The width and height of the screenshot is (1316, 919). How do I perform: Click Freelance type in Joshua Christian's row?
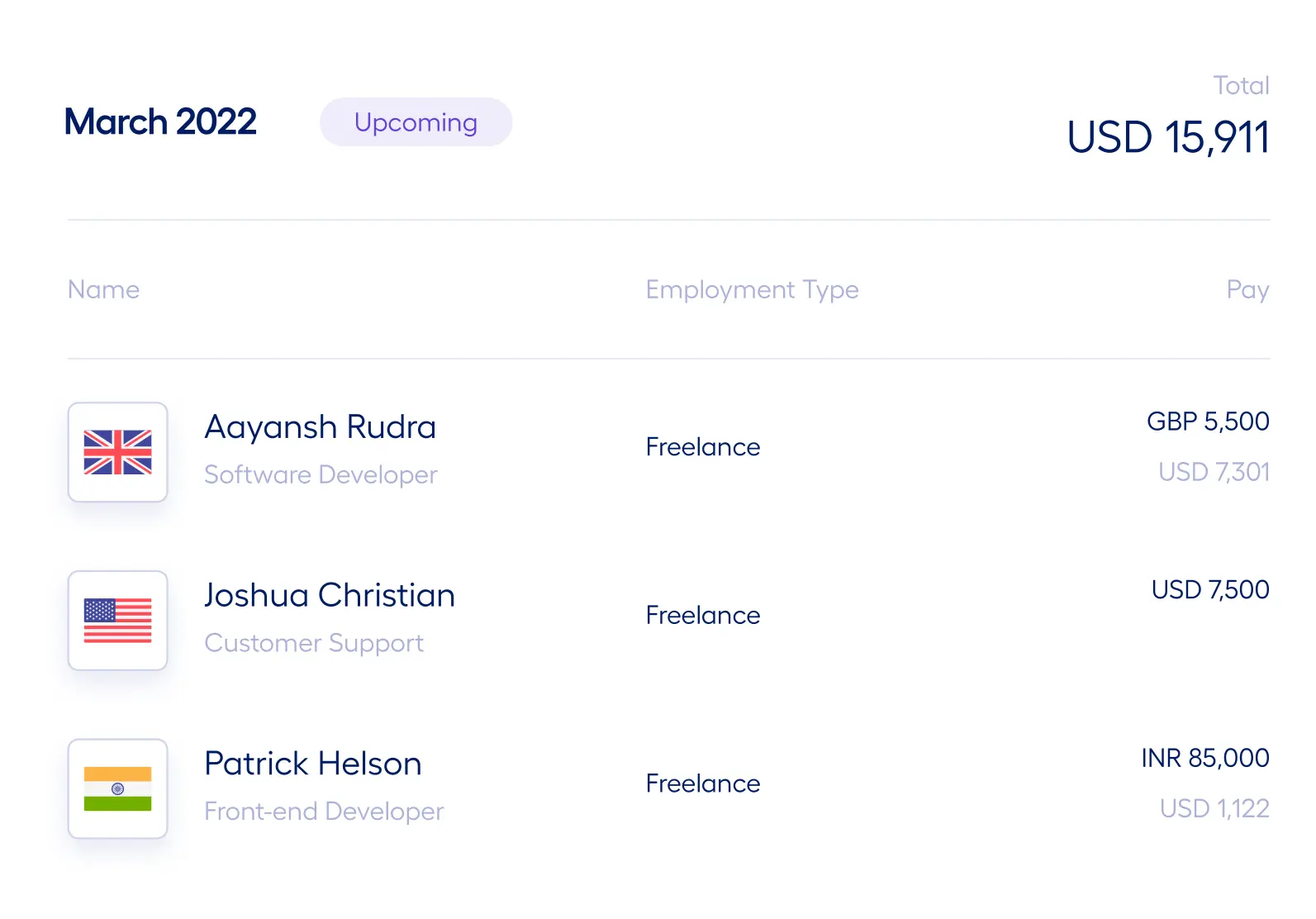click(703, 616)
